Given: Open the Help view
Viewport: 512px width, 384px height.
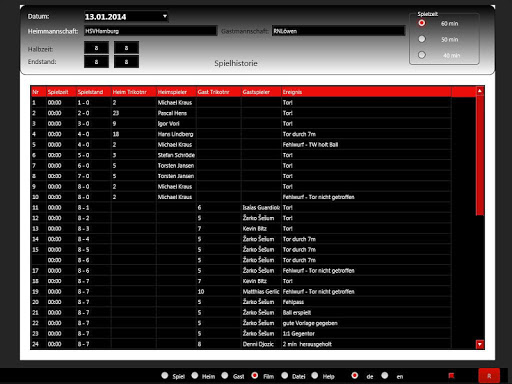Looking at the screenshot, I should (x=315, y=375).
